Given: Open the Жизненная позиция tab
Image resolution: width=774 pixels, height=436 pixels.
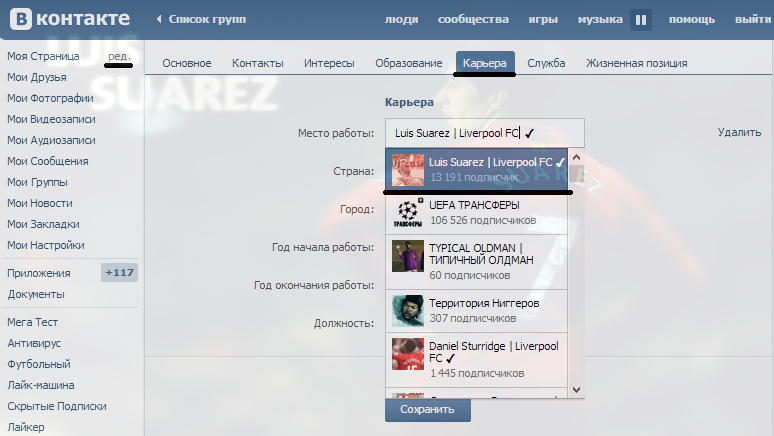Looking at the screenshot, I should coord(637,63).
